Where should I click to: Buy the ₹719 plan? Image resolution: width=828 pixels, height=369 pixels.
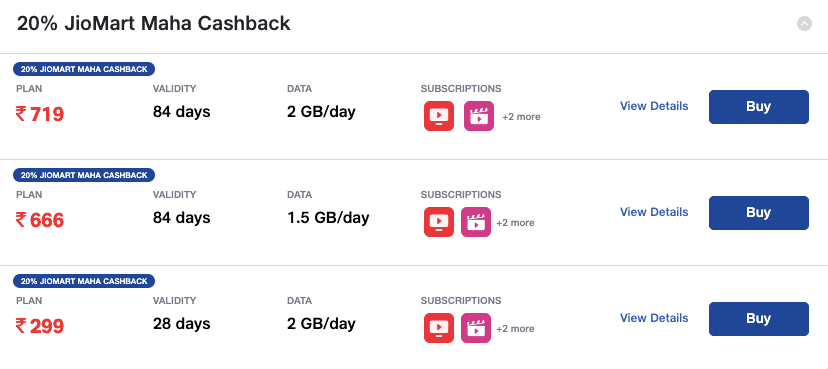pyautogui.click(x=759, y=107)
